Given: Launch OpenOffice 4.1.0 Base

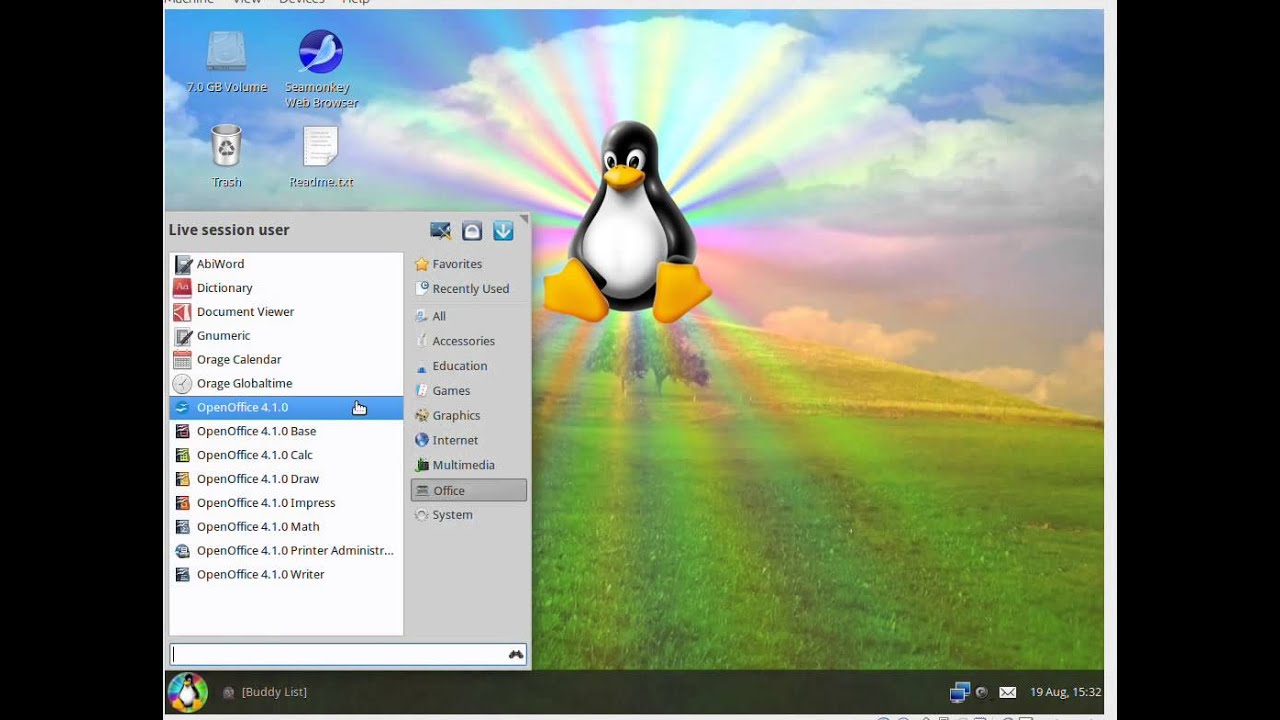Looking at the screenshot, I should click(286, 432).
